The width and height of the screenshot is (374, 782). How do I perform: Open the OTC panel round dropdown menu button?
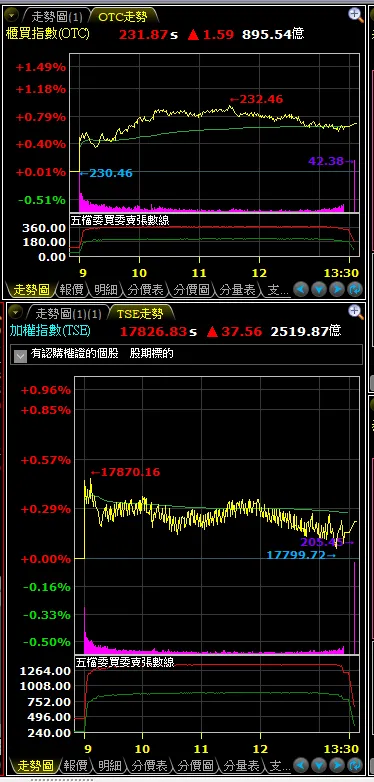[x=11, y=16]
